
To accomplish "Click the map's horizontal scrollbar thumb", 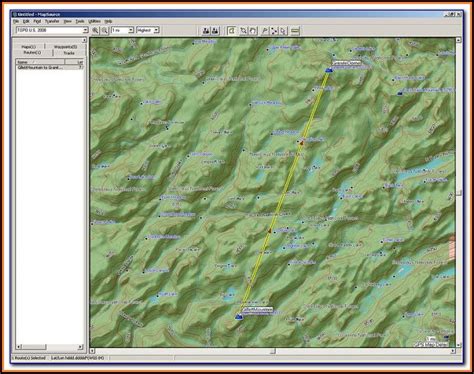I will (x=273, y=351).
